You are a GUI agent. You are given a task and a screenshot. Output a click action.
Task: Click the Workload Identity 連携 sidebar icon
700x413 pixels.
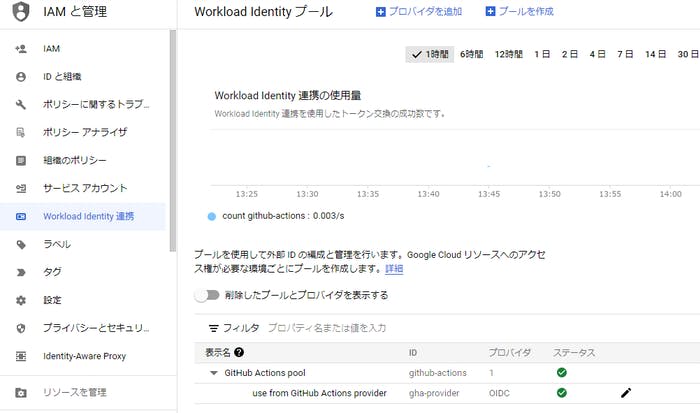point(21,217)
